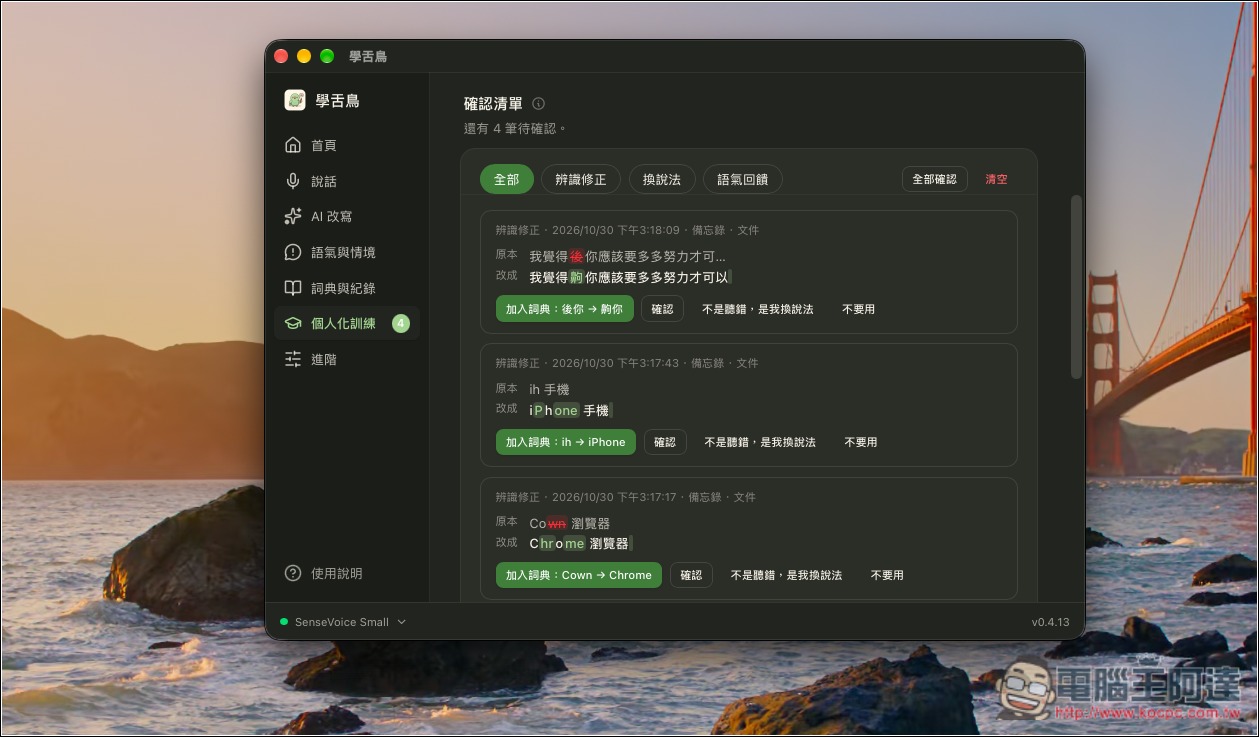Click the 使用說明 help link
The image size is (1259, 737).
[x=336, y=573]
